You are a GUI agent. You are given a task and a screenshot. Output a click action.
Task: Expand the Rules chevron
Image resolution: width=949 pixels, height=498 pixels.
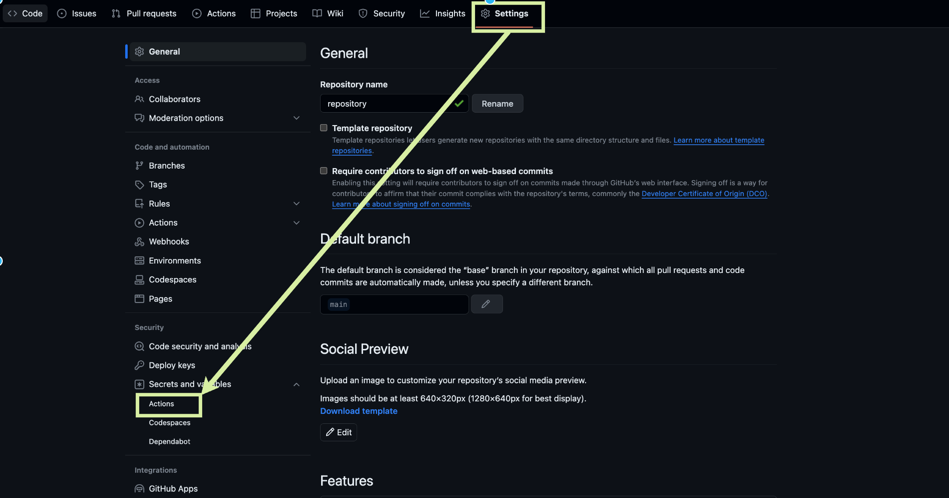(297, 203)
